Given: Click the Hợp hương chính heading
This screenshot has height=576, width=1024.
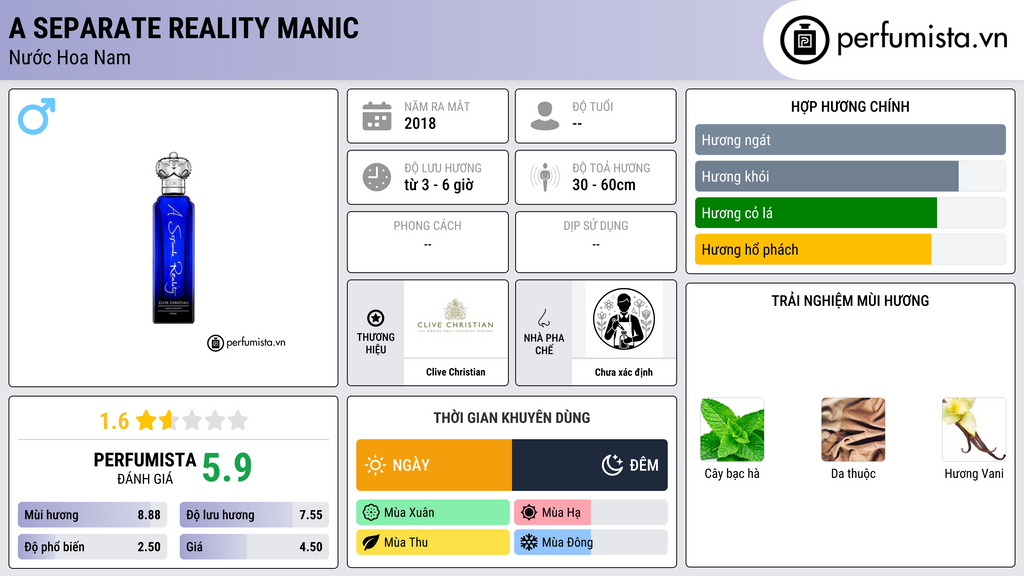Looking at the screenshot, I should (850, 106).
